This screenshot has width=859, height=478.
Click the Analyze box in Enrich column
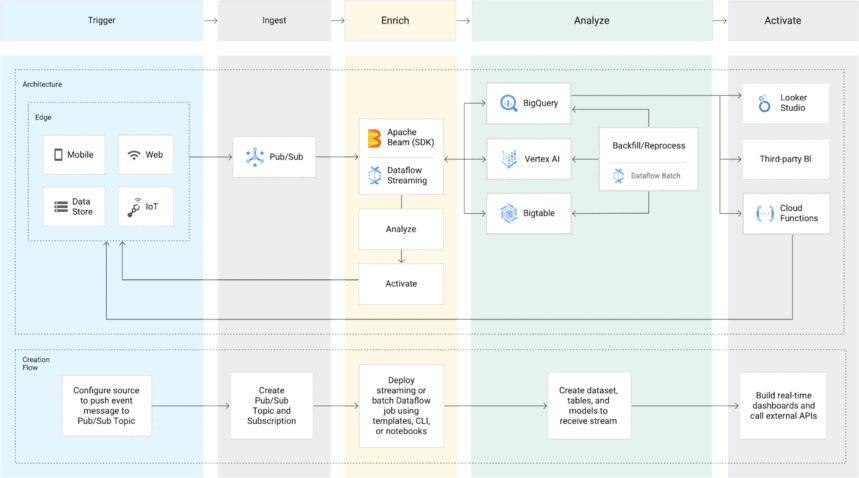[401, 229]
